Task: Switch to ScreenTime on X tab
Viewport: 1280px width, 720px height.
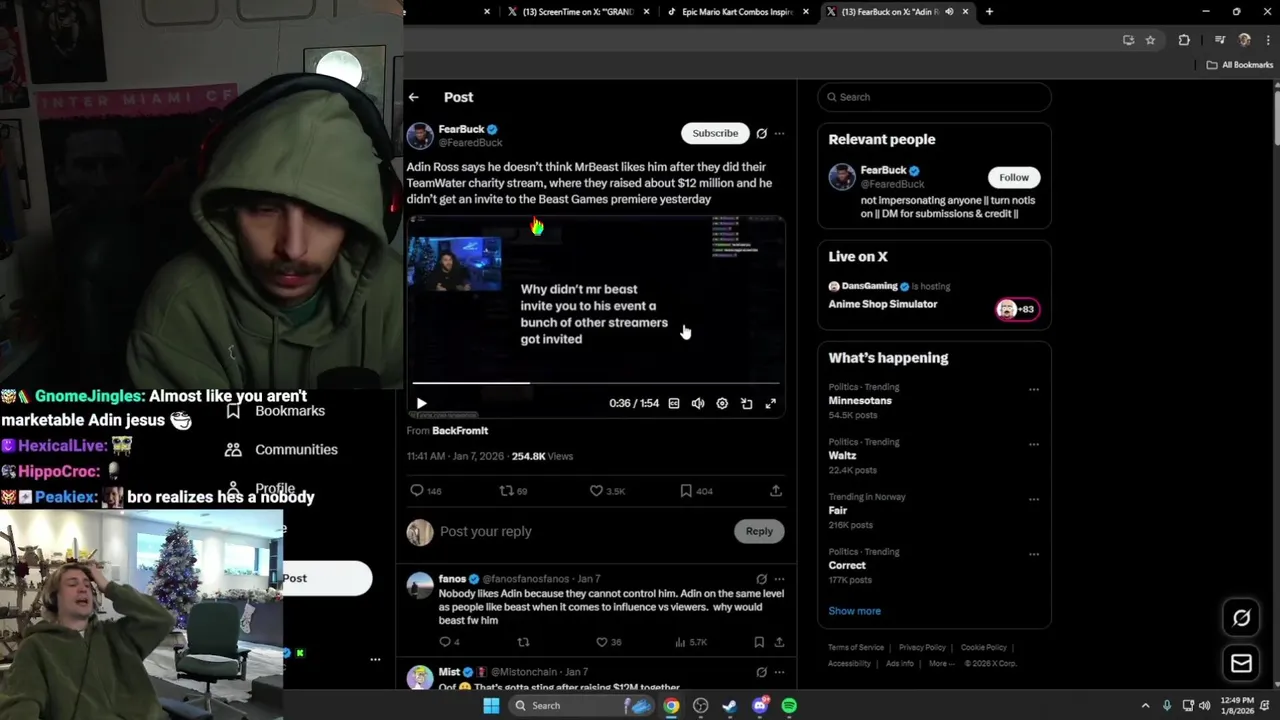Action: click(577, 12)
